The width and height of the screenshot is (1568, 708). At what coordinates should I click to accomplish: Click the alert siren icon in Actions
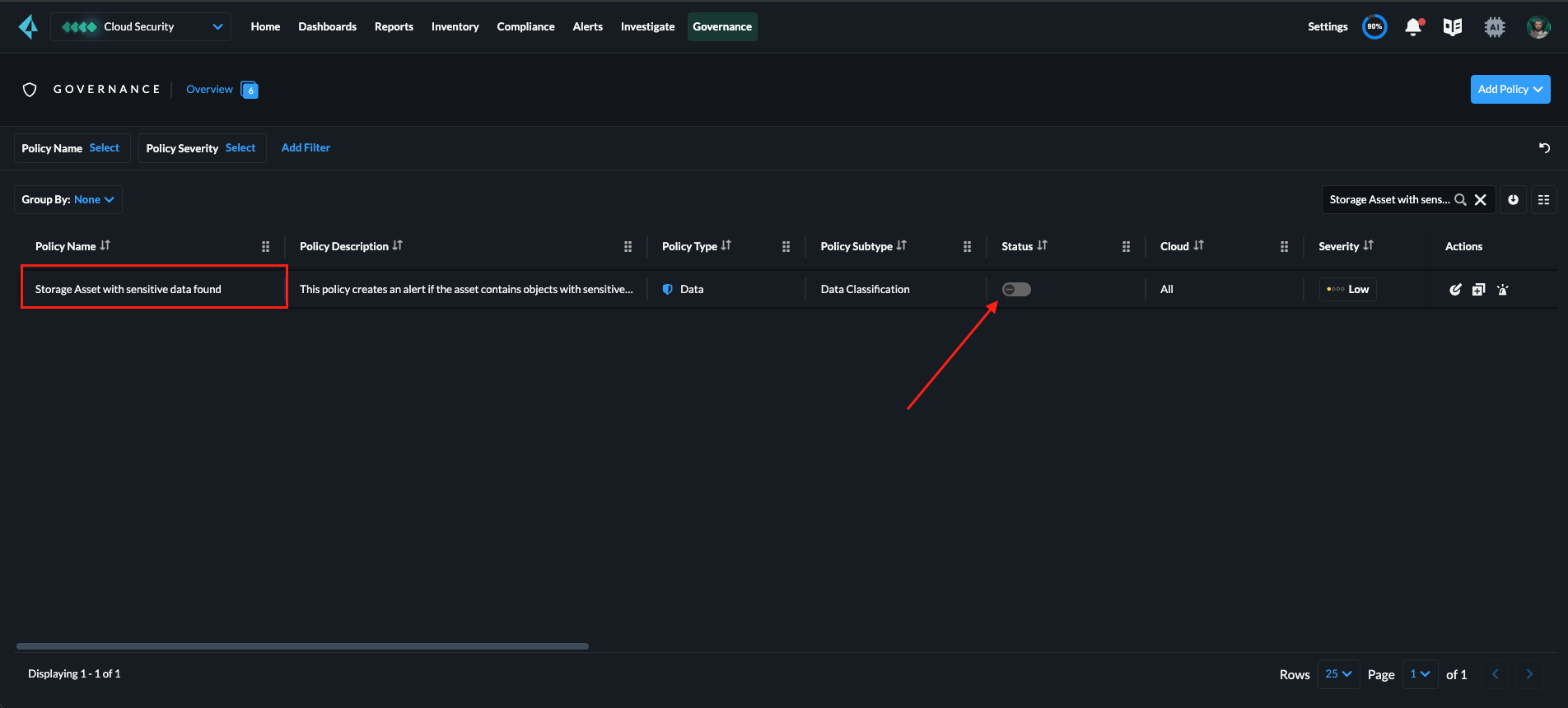(1503, 289)
